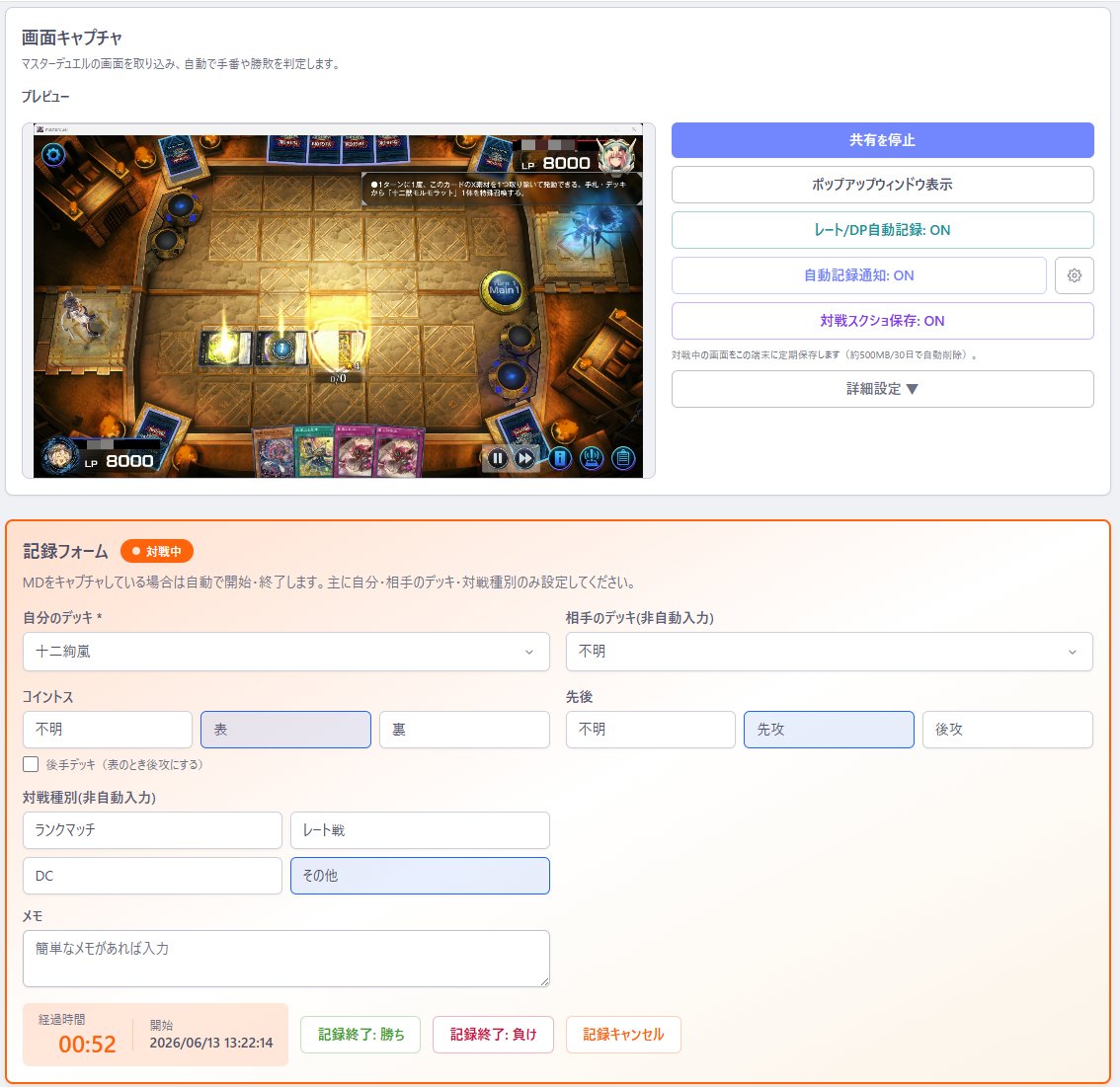Select コイントス 表 option

tap(285, 730)
